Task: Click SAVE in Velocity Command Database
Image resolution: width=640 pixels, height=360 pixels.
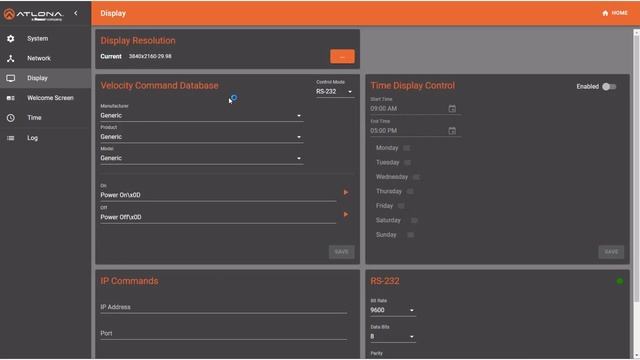Action: coord(342,252)
